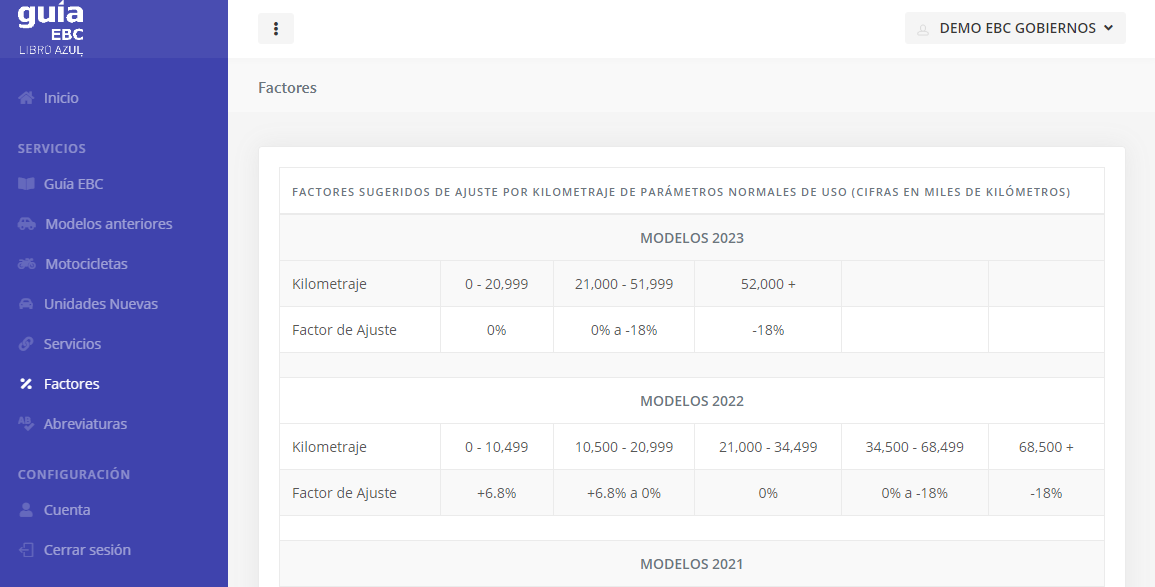
Task: Click the home icon beside Inicio
Action: tap(27, 98)
